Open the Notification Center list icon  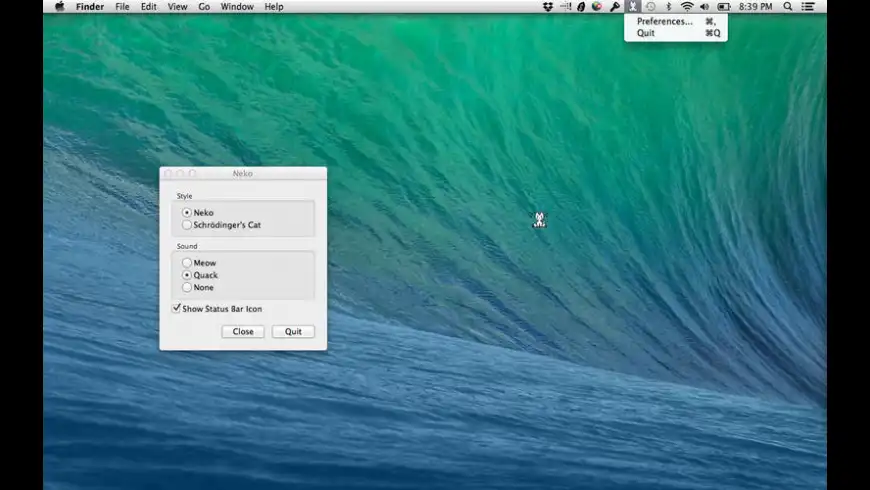point(808,6)
